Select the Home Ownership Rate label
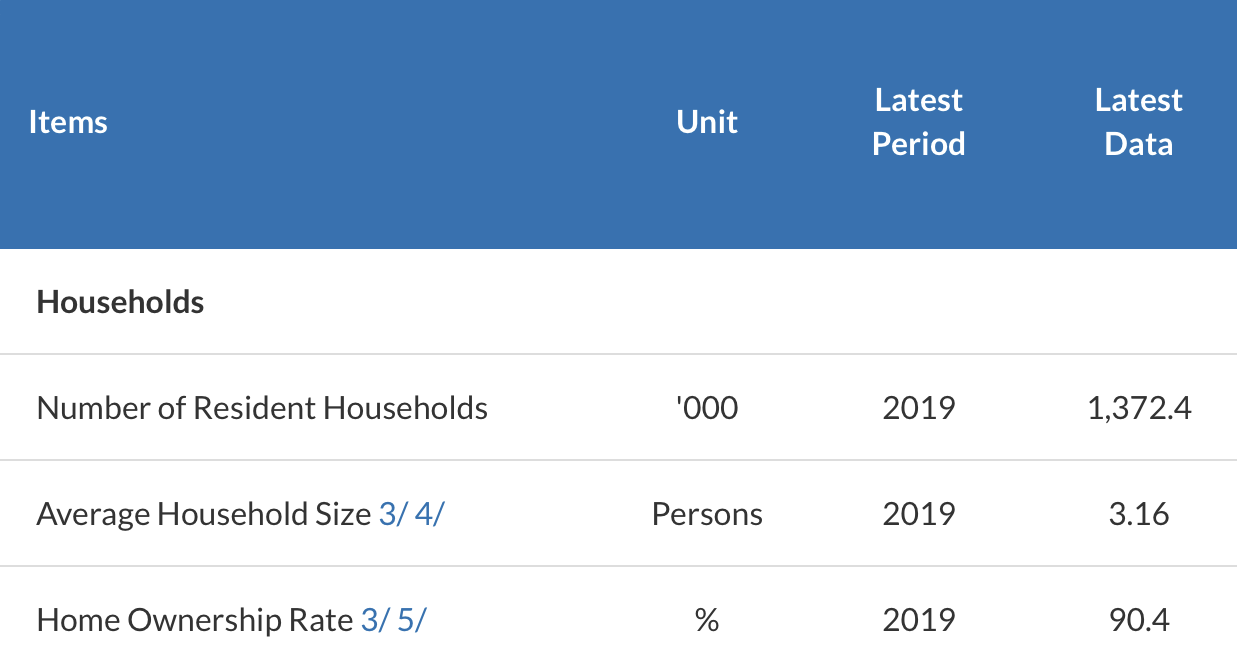 (195, 620)
